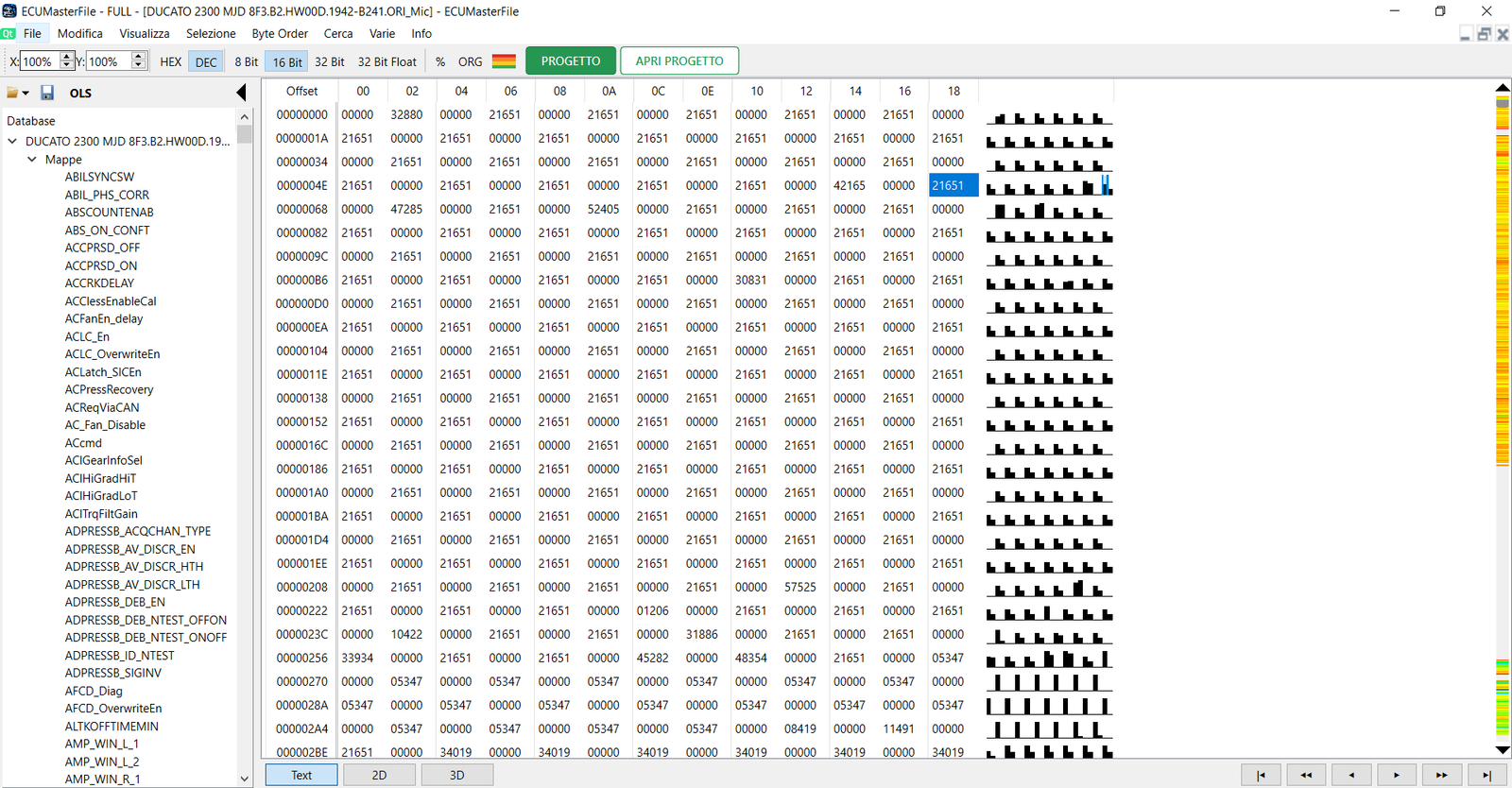Toggle DEC display mode
The height and width of the screenshot is (788, 1512).
click(x=206, y=62)
